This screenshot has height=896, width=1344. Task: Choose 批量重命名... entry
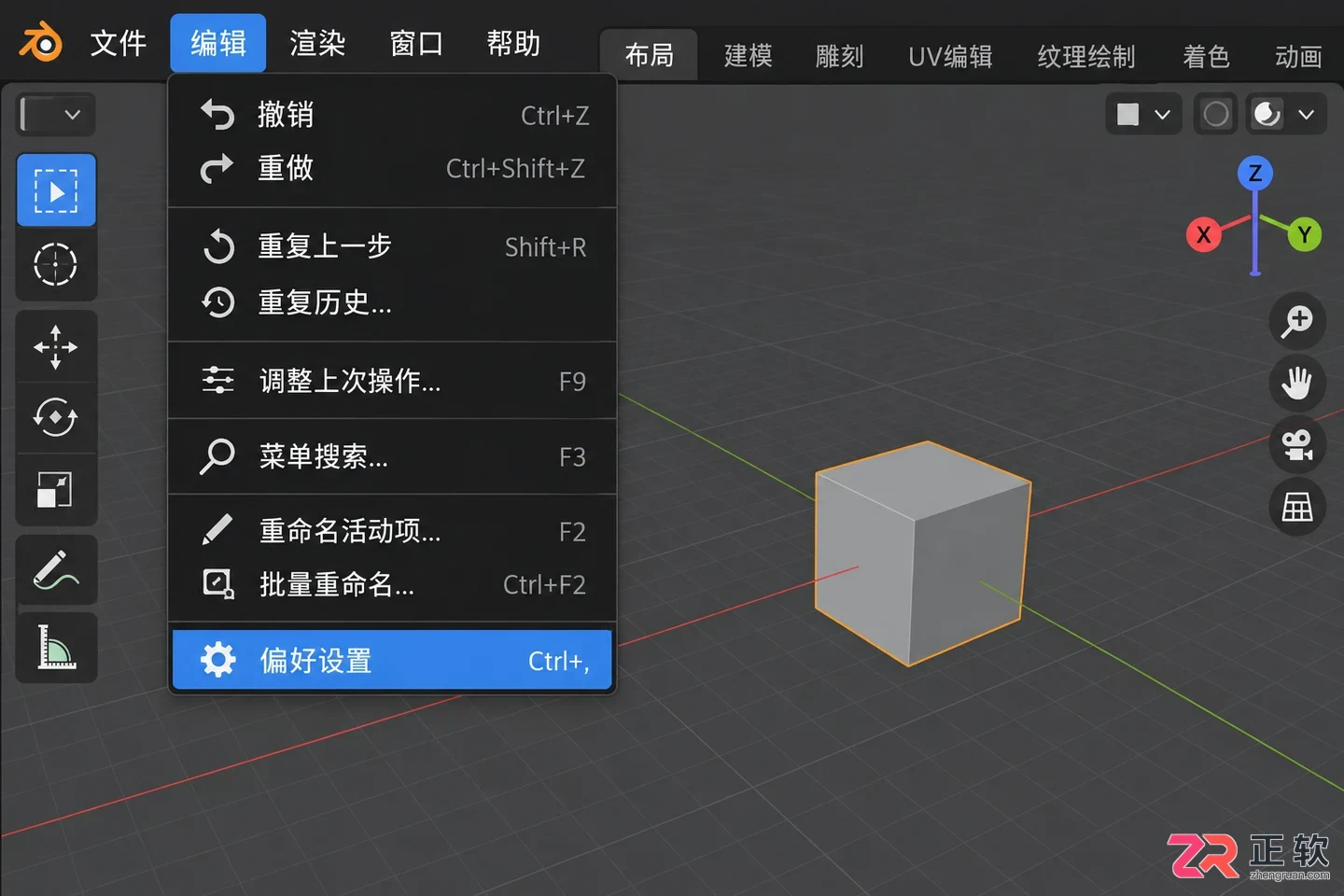(x=393, y=584)
